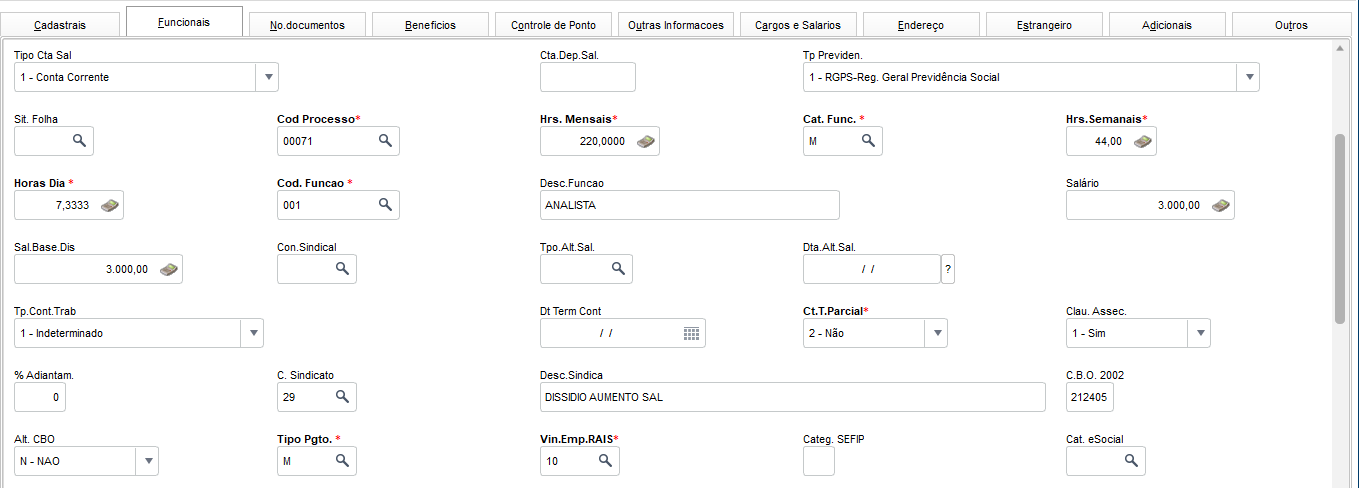Open the No.documentos tab
This screenshot has width=1359, height=488.
[x=307, y=25]
